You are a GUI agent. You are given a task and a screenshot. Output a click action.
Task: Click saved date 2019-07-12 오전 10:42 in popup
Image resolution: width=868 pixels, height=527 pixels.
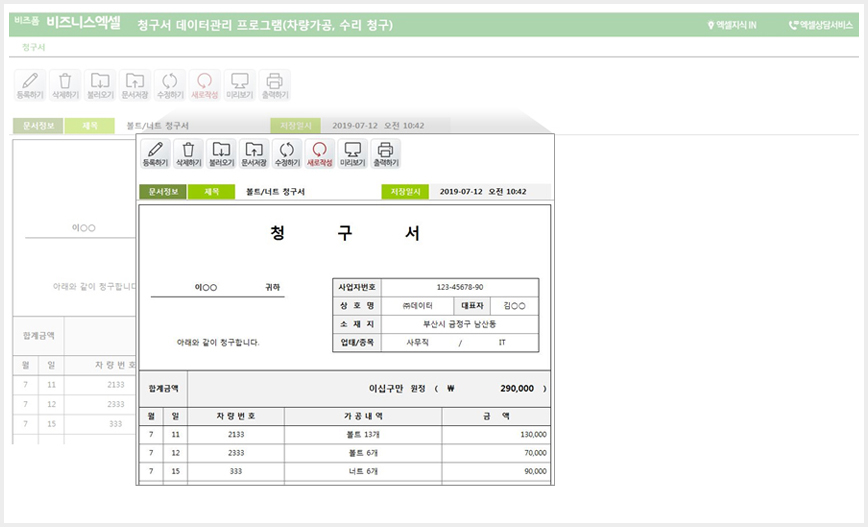483,192
